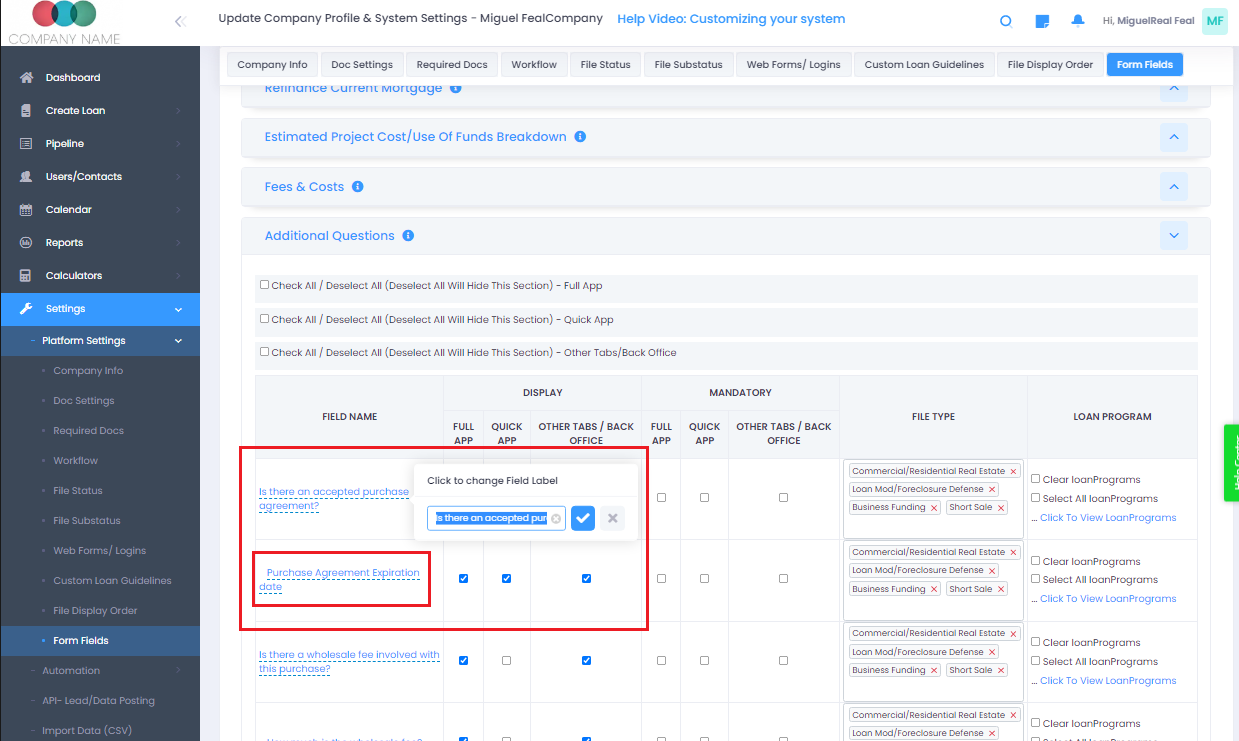Check Clear loanPrograms in accepted purchase agreement row
The height and width of the screenshot is (741, 1239).
click(1036, 479)
